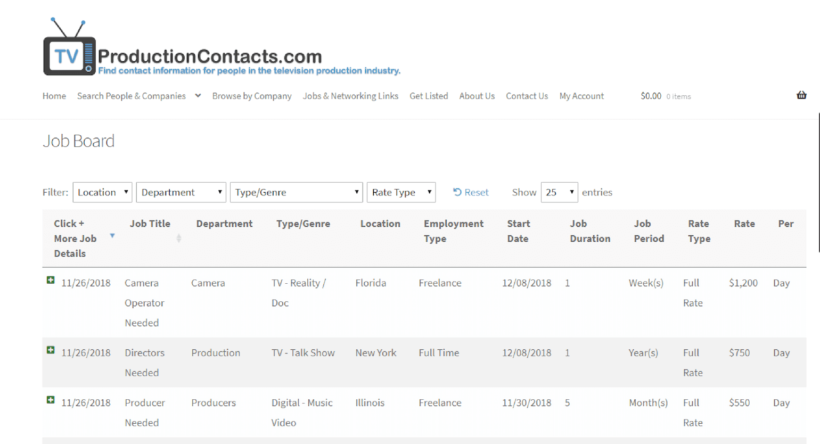Sort table by Rate Type header
Screen dimensions: 820x444
(x=699, y=231)
